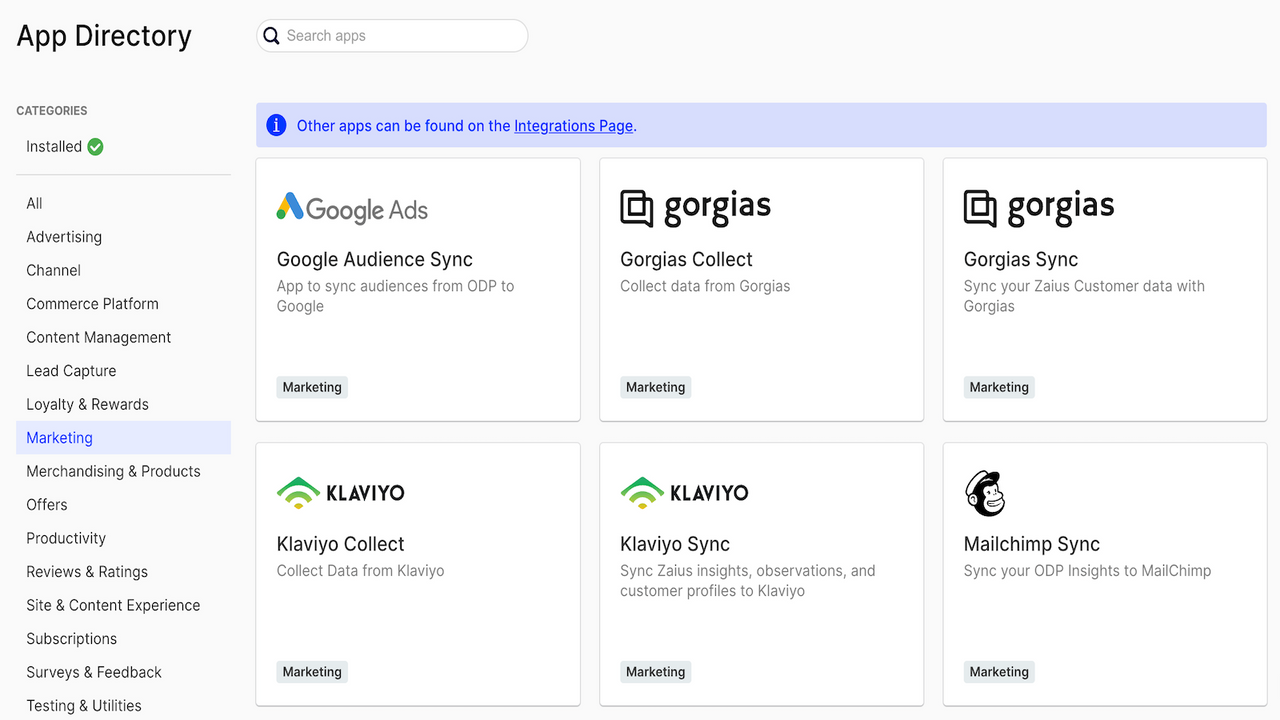Image resolution: width=1280 pixels, height=720 pixels.
Task: Select the highlighted Marketing category
Action: click(x=123, y=438)
